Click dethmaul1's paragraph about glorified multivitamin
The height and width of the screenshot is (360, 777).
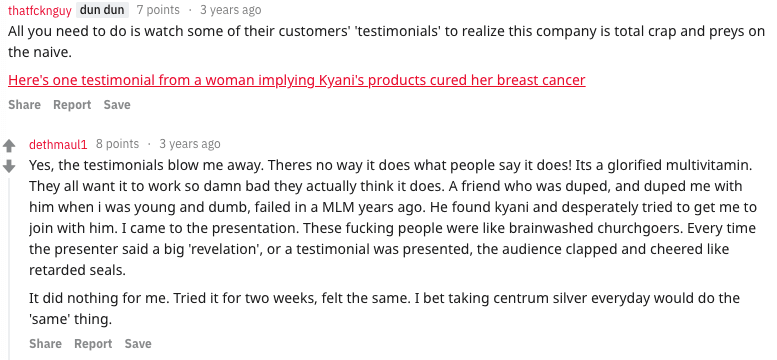tap(392, 218)
